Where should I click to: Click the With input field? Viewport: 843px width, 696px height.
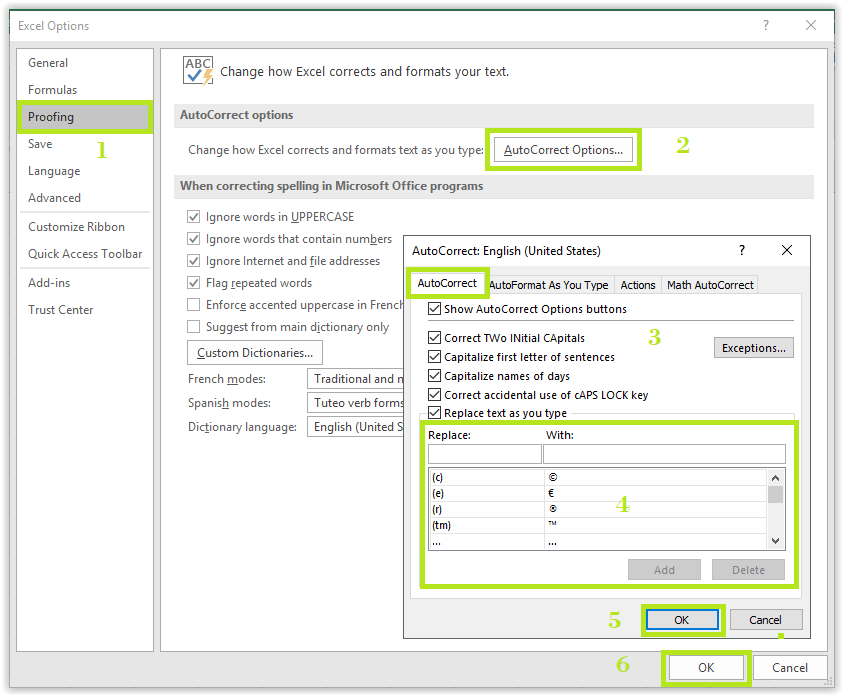664,454
